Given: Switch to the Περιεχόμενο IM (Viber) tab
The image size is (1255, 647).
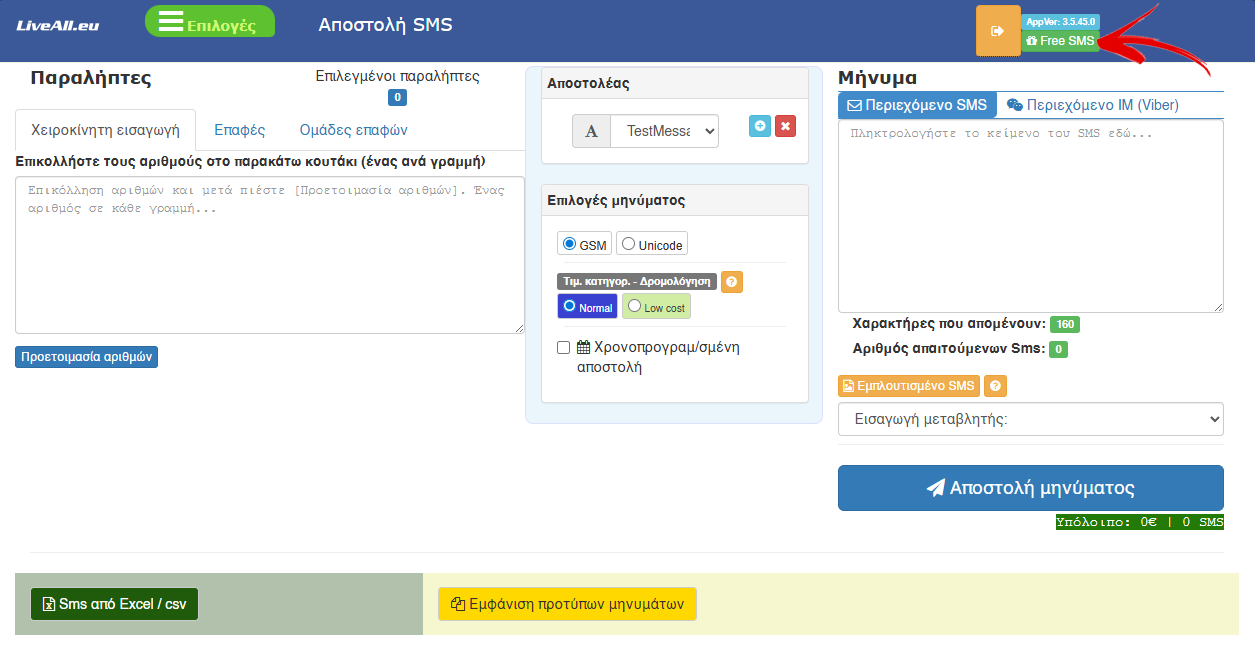Looking at the screenshot, I should click(1092, 105).
